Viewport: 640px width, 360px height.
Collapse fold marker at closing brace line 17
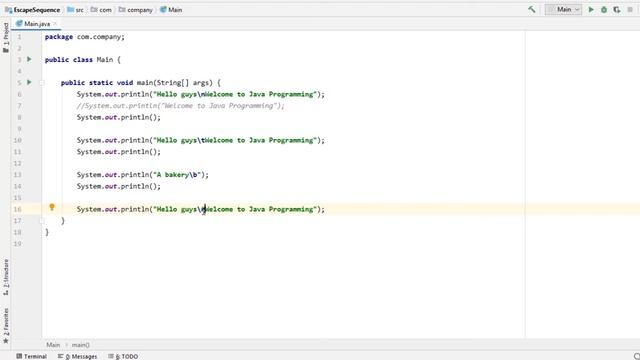click(42, 220)
